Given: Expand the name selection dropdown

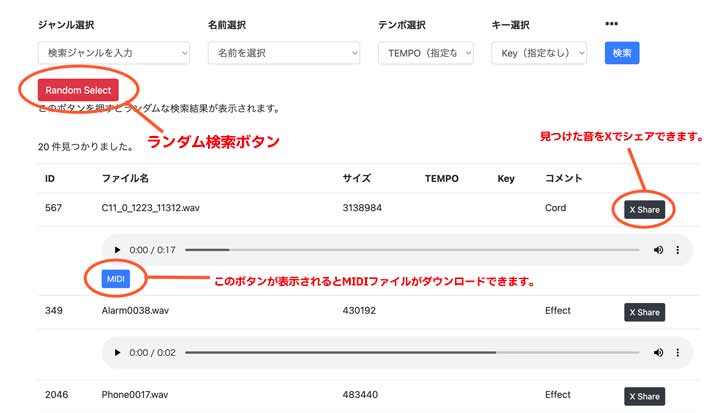Looking at the screenshot, I should (x=285, y=53).
